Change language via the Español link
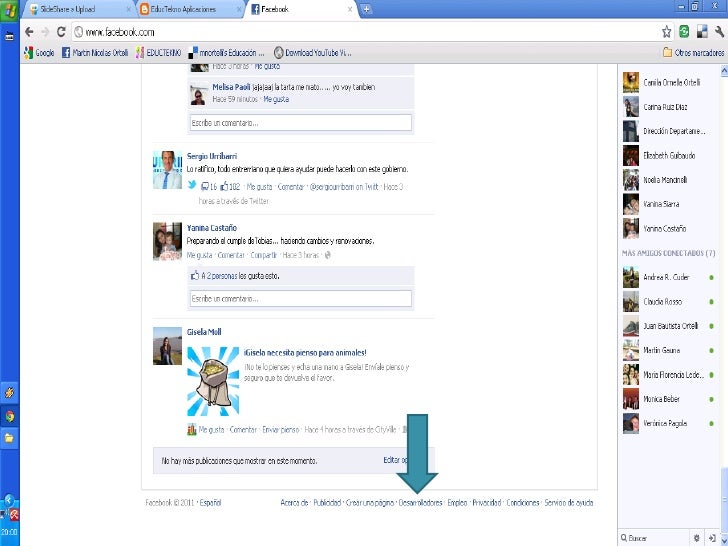Viewport: 728px width, 546px height. 210,502
